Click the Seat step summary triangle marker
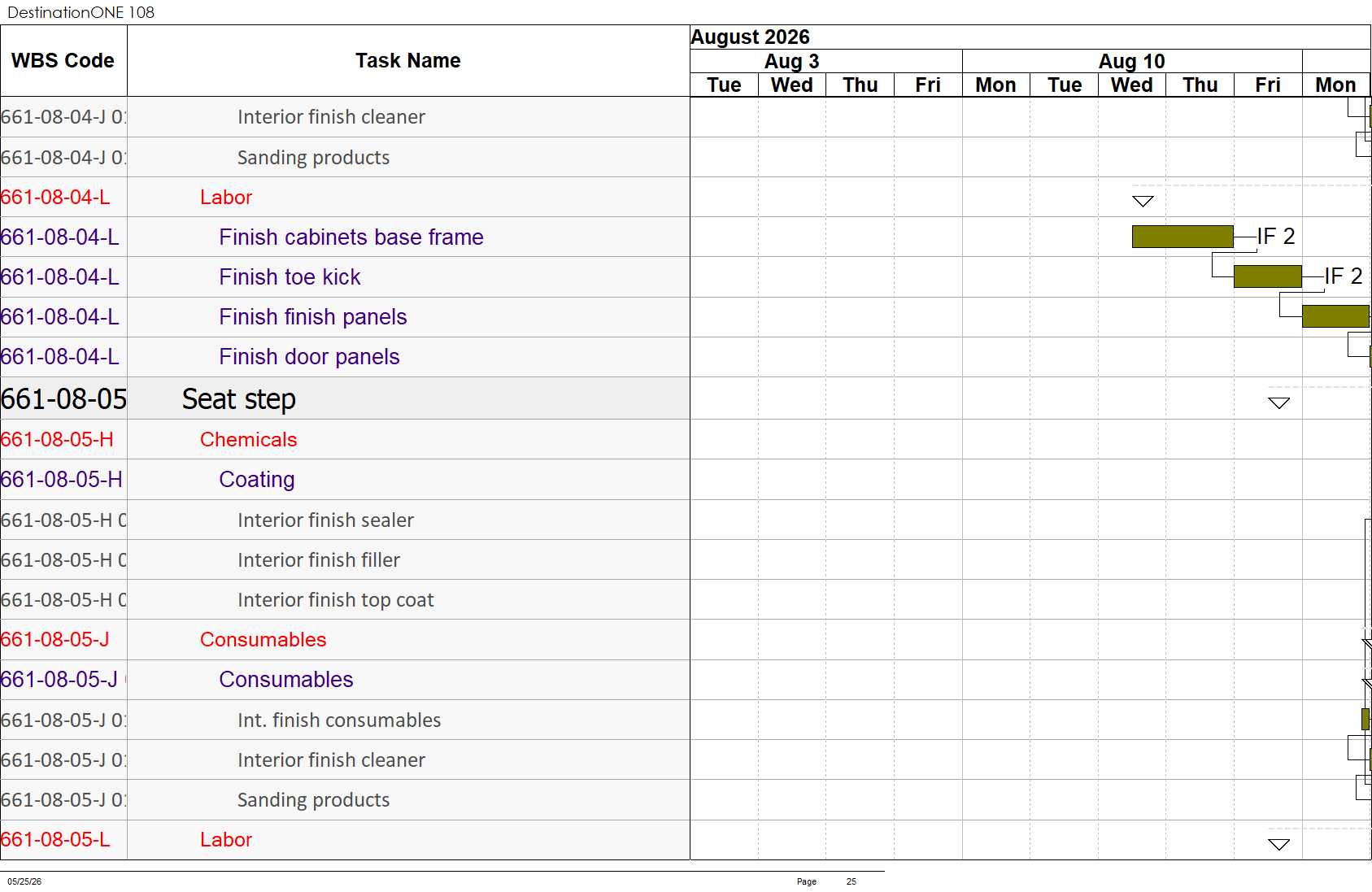The width and height of the screenshot is (1372, 892). tap(1278, 402)
